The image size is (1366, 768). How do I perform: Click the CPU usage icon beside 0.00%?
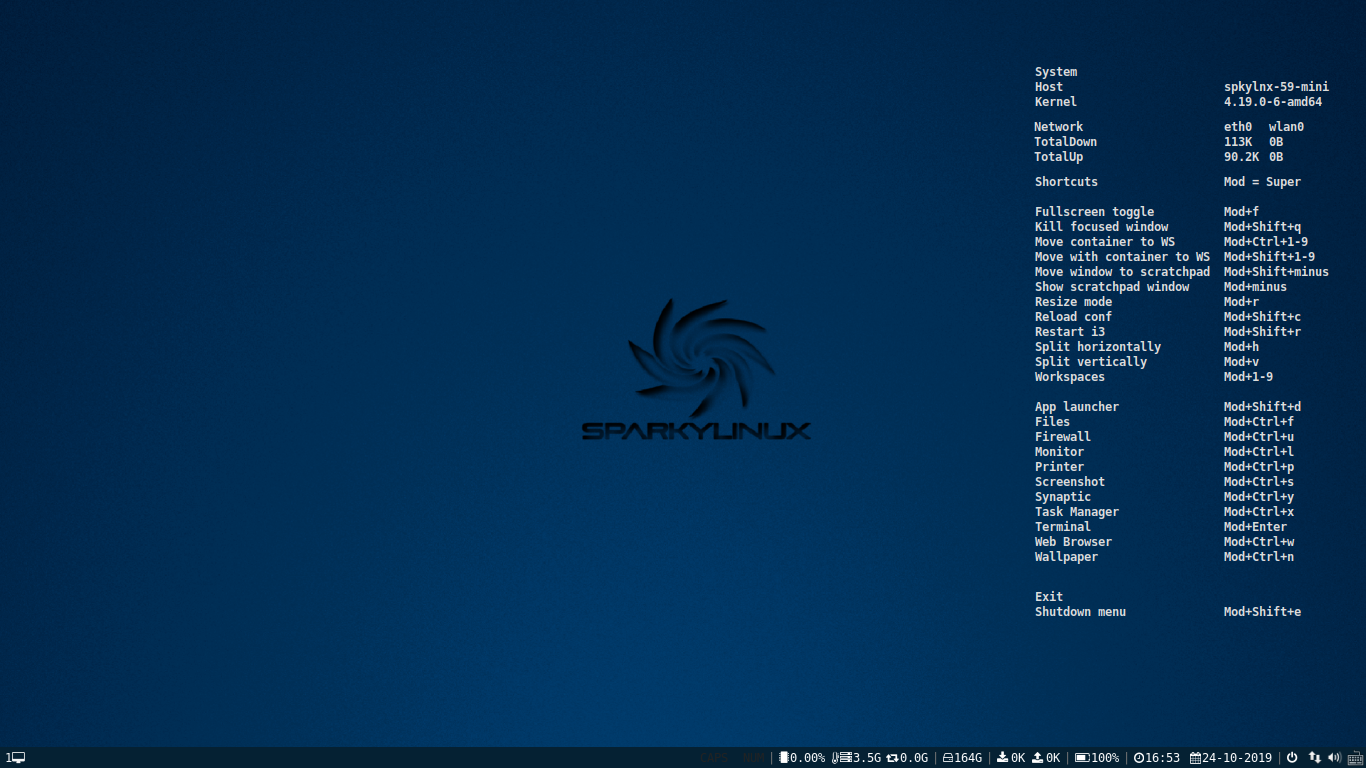pos(784,757)
